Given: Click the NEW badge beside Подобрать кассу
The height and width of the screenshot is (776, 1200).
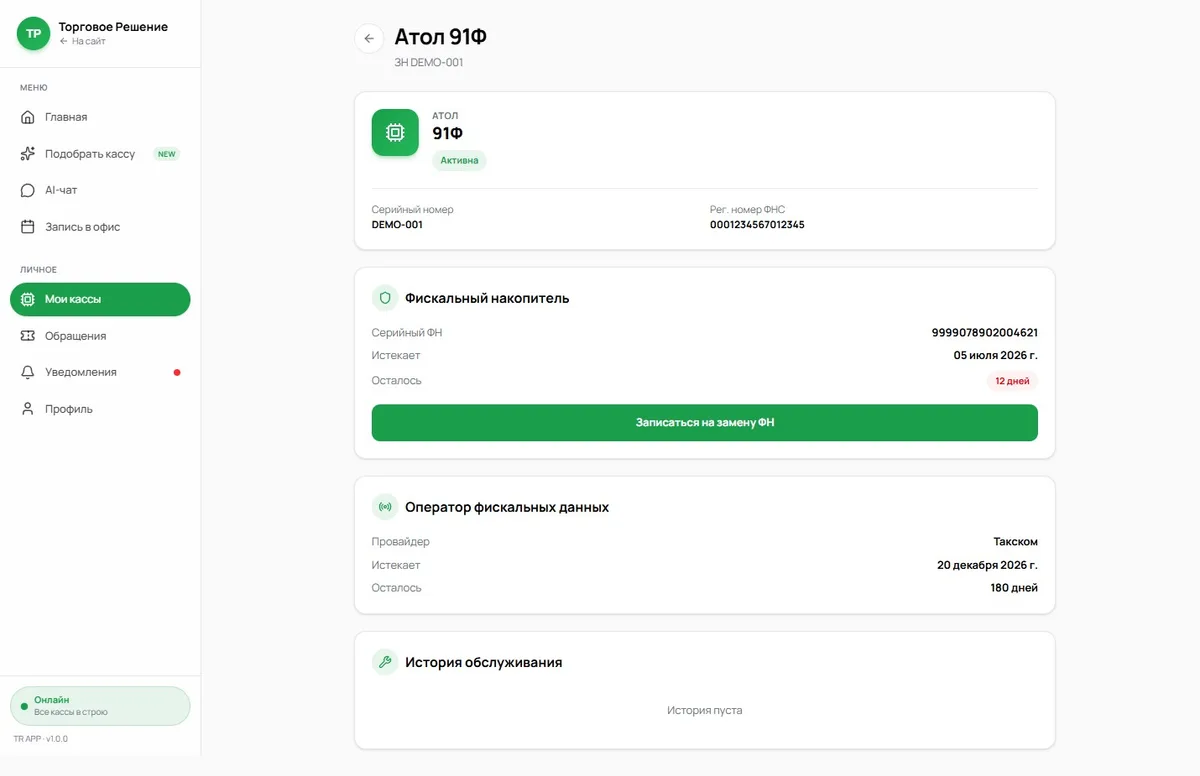Looking at the screenshot, I should tap(166, 154).
